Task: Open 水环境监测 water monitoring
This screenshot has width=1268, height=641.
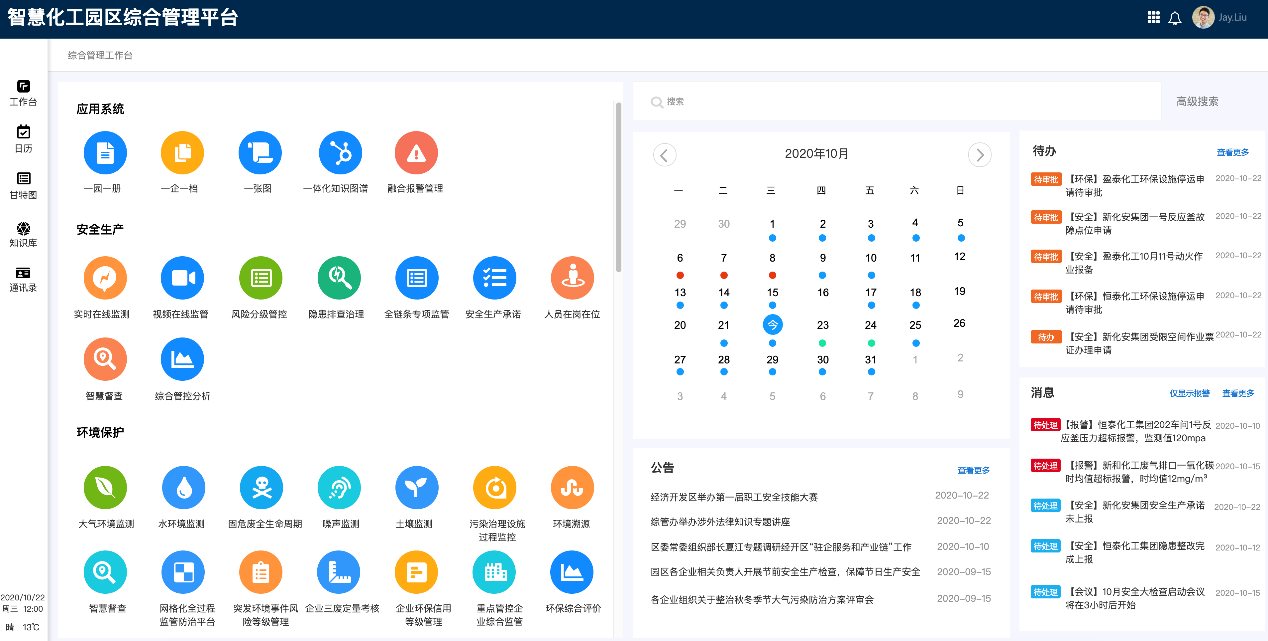Action: [182, 487]
